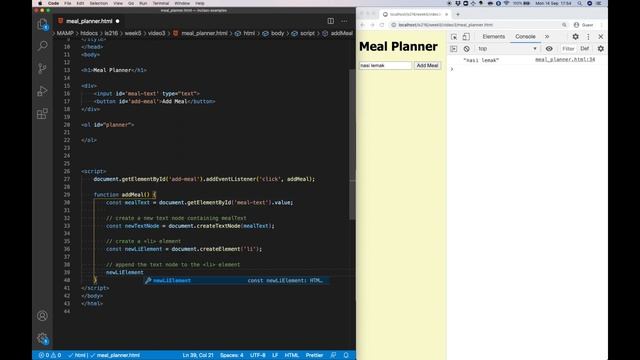The image size is (640, 360).
Task: Click the zoom magnifier in address bar
Action: [564, 25]
